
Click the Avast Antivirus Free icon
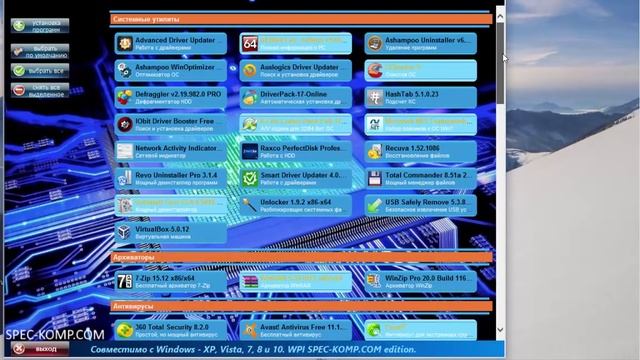click(x=250, y=330)
